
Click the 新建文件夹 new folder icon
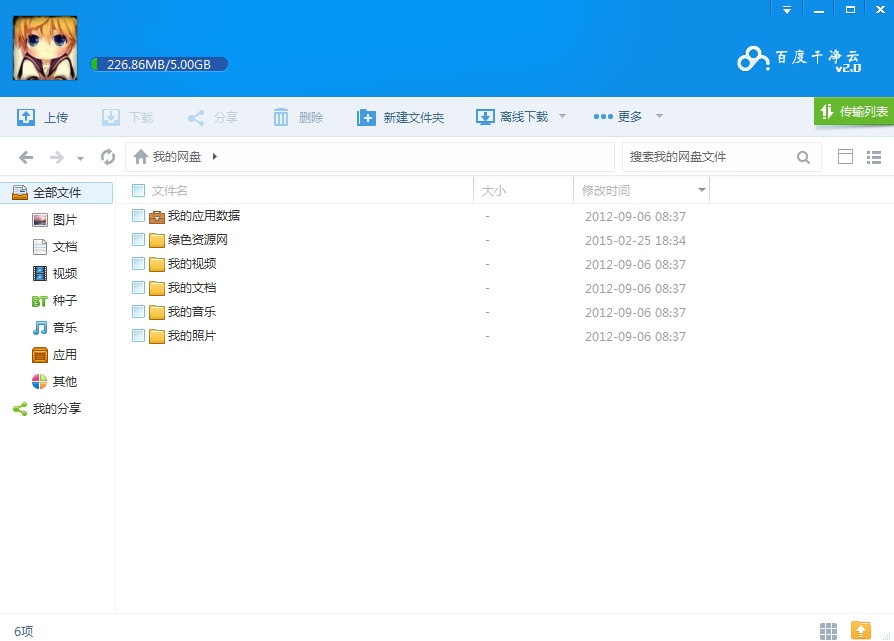(x=366, y=117)
